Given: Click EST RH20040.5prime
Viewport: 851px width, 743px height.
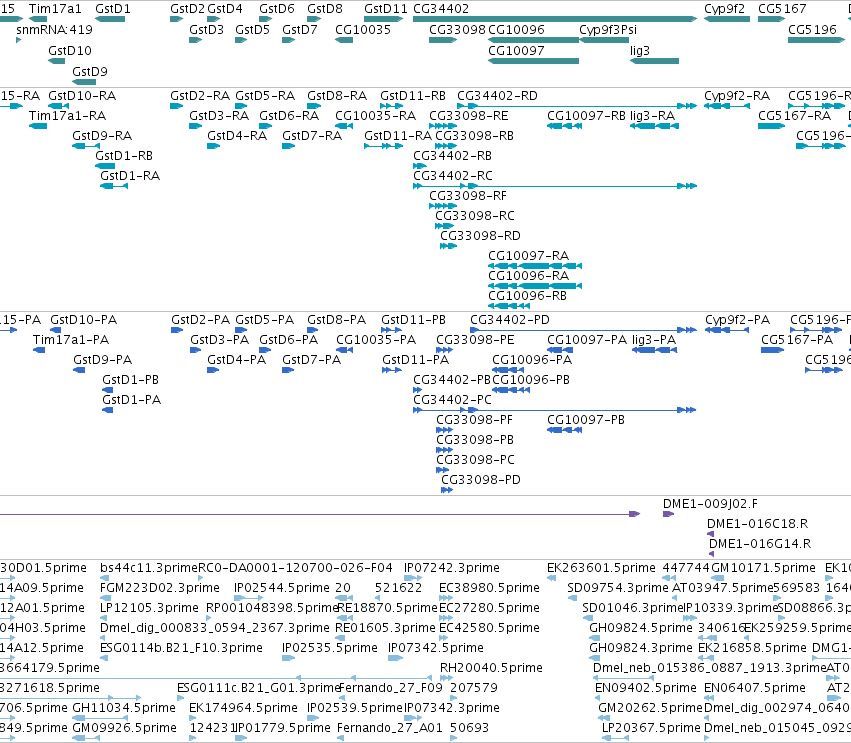Looking at the screenshot, I should pyautogui.click(x=447, y=678).
